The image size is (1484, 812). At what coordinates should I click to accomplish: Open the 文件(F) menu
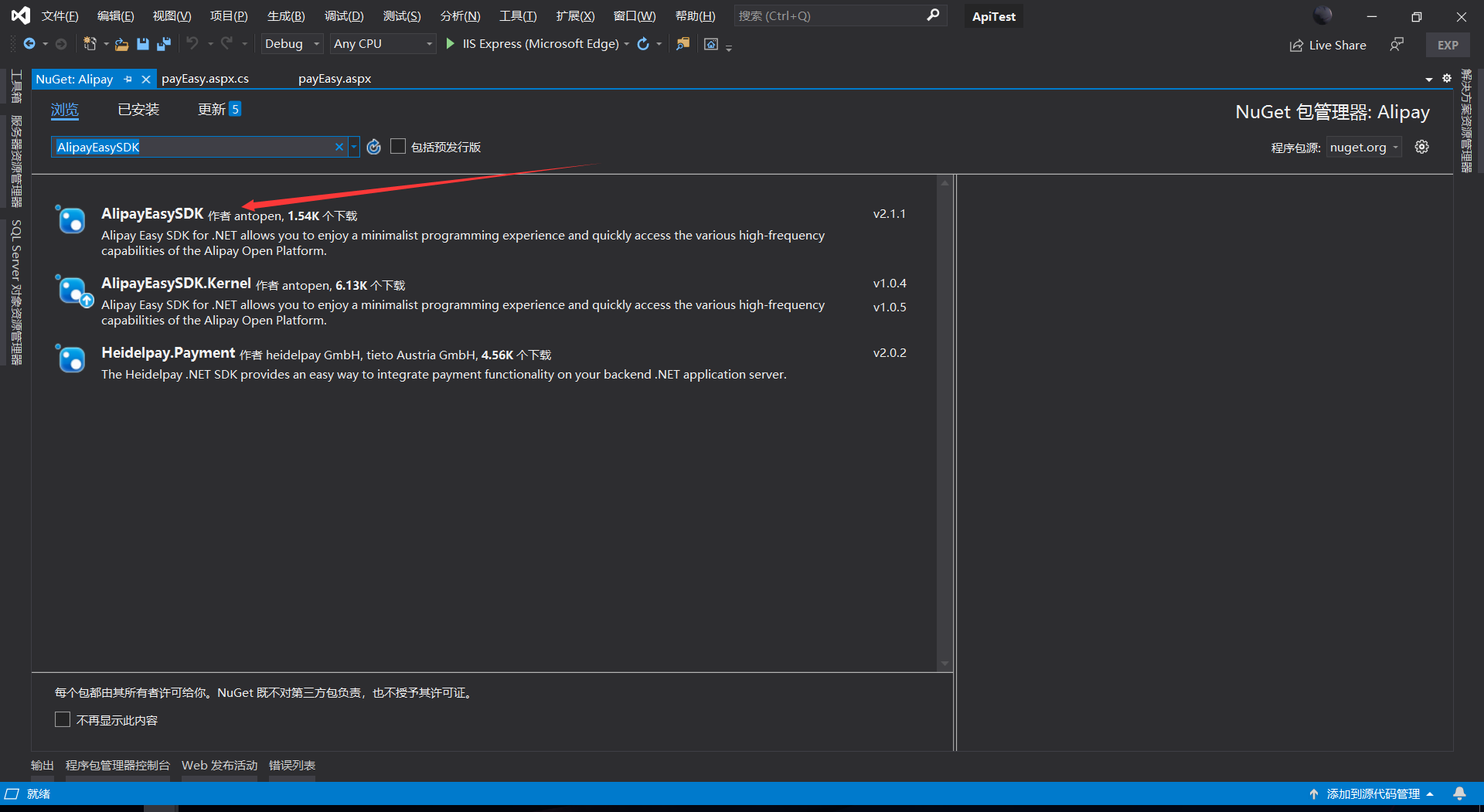click(x=60, y=16)
